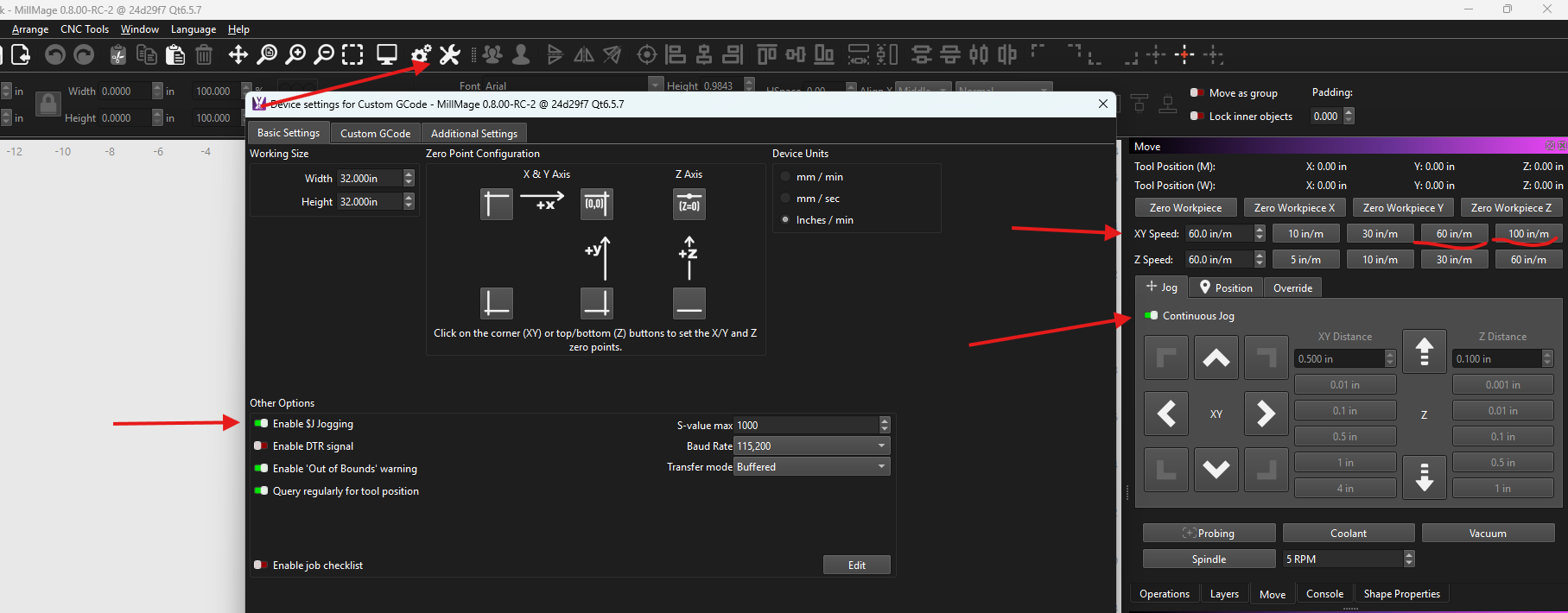Jog XY right with the right arrow
This screenshot has width=1568, height=613.
tap(1266, 414)
